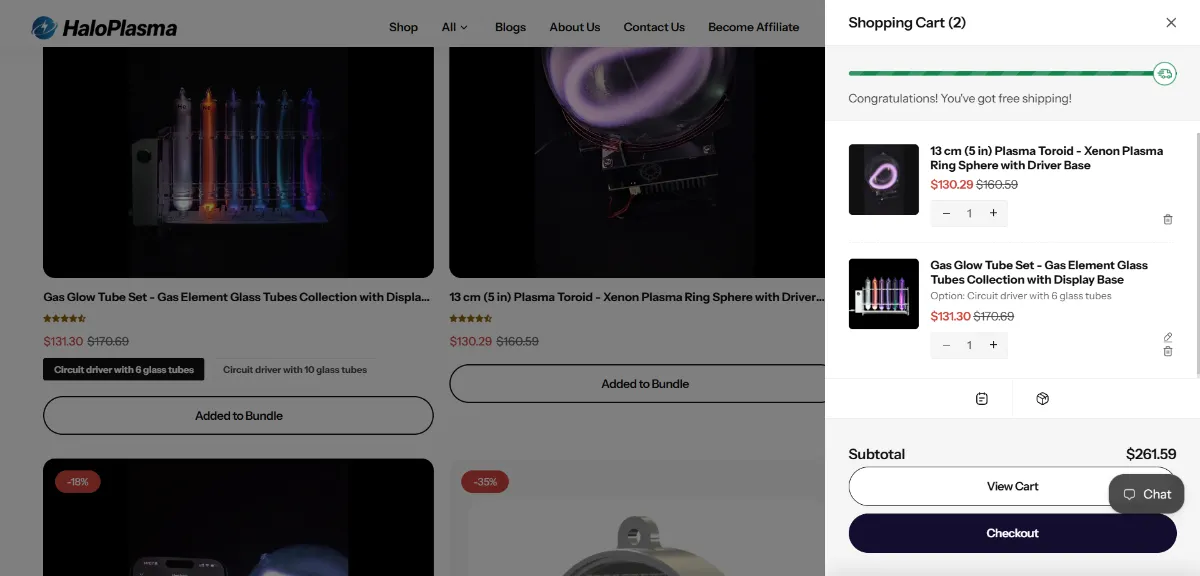Image resolution: width=1200 pixels, height=576 pixels.
Task: Open Gas Glow Tube Set product title on page
Action: coord(236,297)
